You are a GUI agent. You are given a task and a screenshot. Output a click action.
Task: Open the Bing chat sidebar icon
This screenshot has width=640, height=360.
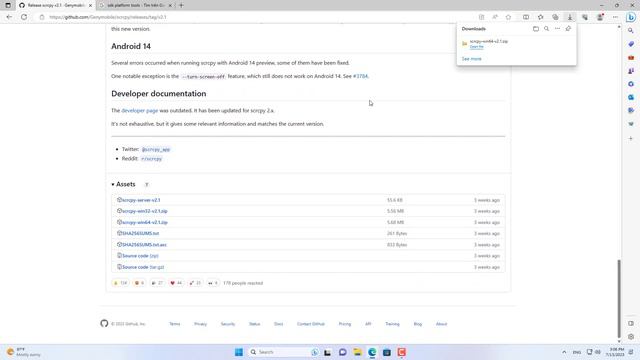tap(631, 17)
